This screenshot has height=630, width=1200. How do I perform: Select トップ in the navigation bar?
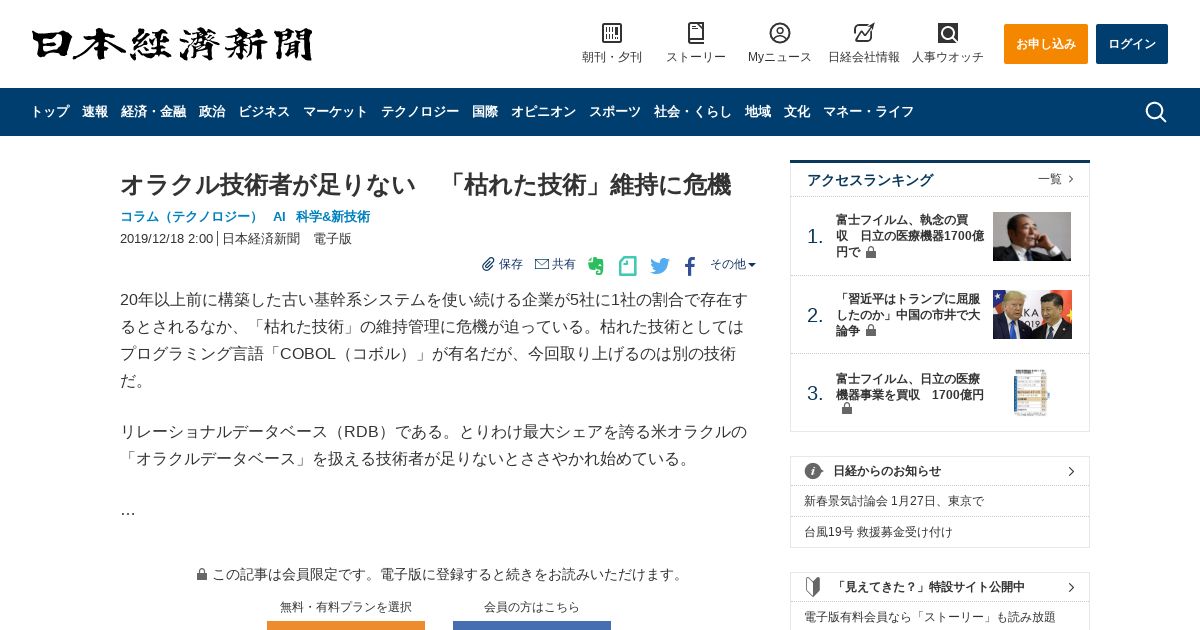click(50, 112)
